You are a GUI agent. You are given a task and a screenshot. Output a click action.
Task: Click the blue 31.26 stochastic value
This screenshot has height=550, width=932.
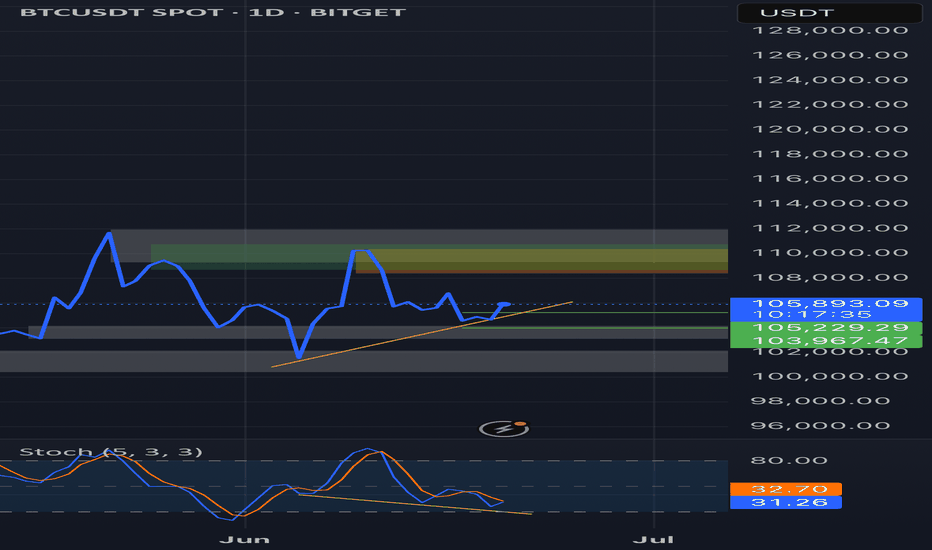point(786,502)
